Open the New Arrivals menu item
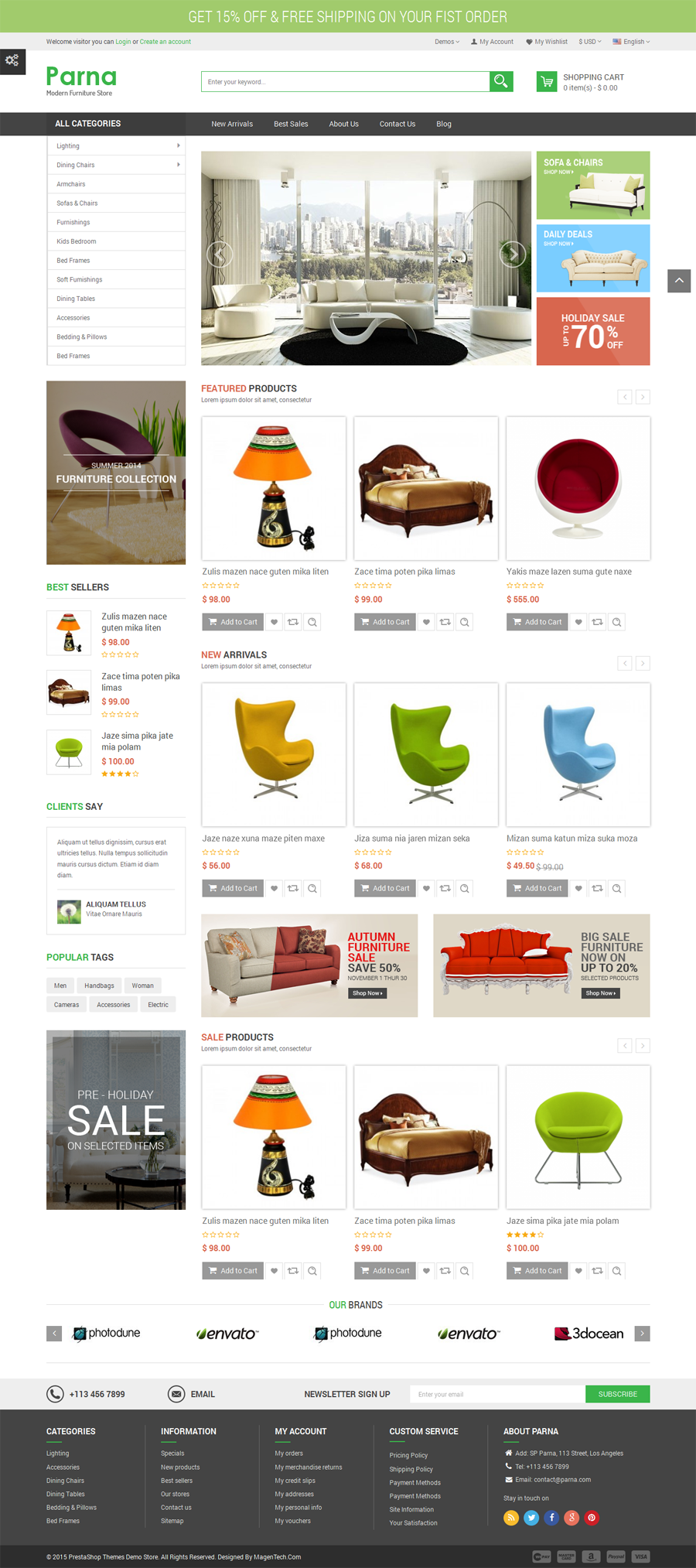The image size is (696, 1568). pyautogui.click(x=232, y=124)
